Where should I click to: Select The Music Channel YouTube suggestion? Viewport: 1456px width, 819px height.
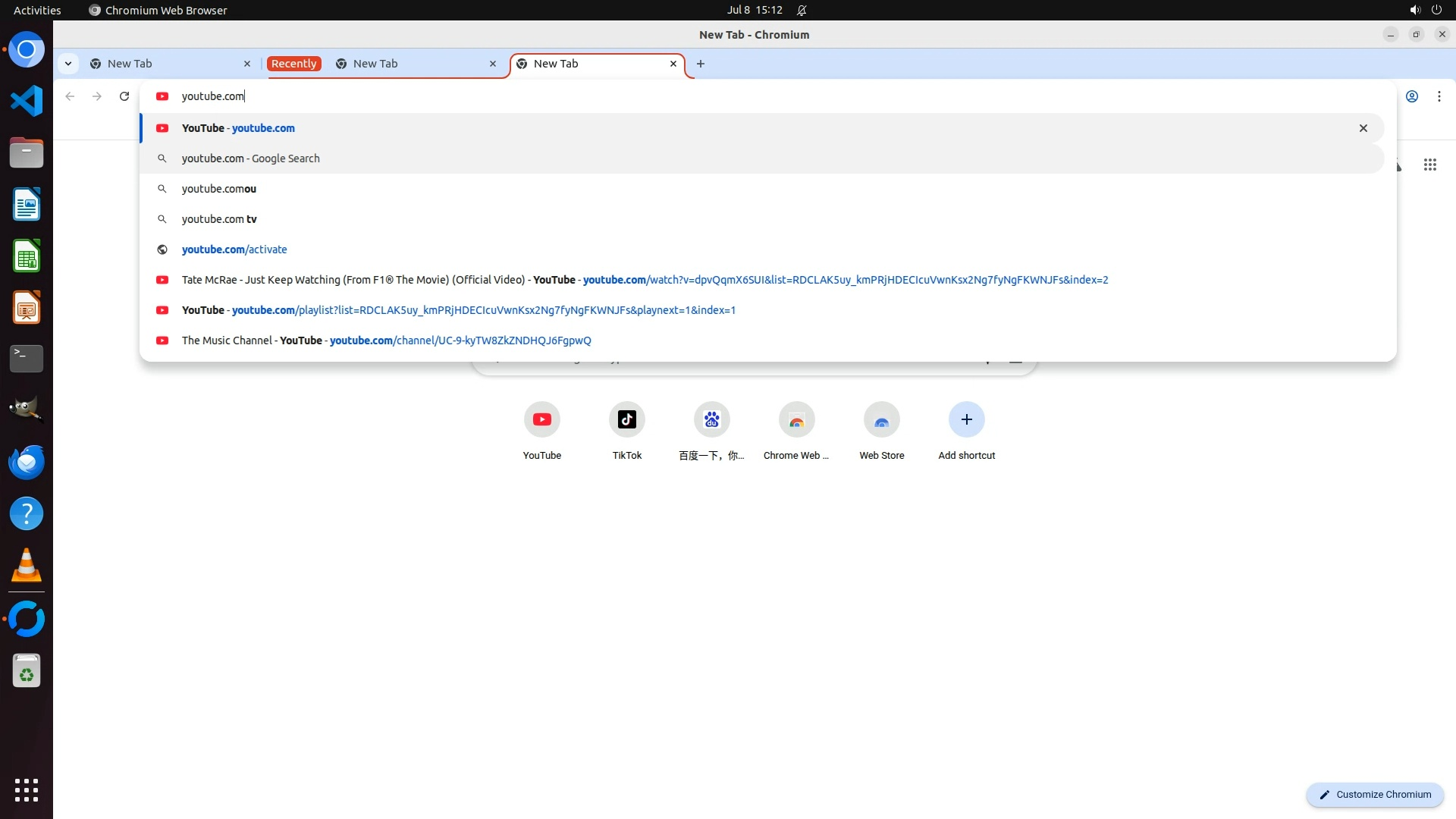pyautogui.click(x=386, y=340)
